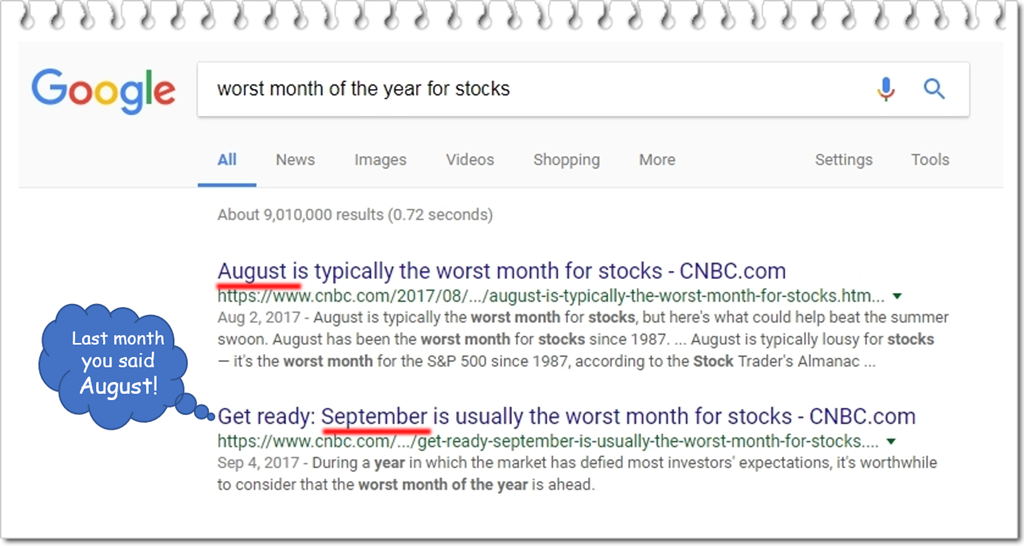
Task: Click the Google logo
Action: pos(103,90)
